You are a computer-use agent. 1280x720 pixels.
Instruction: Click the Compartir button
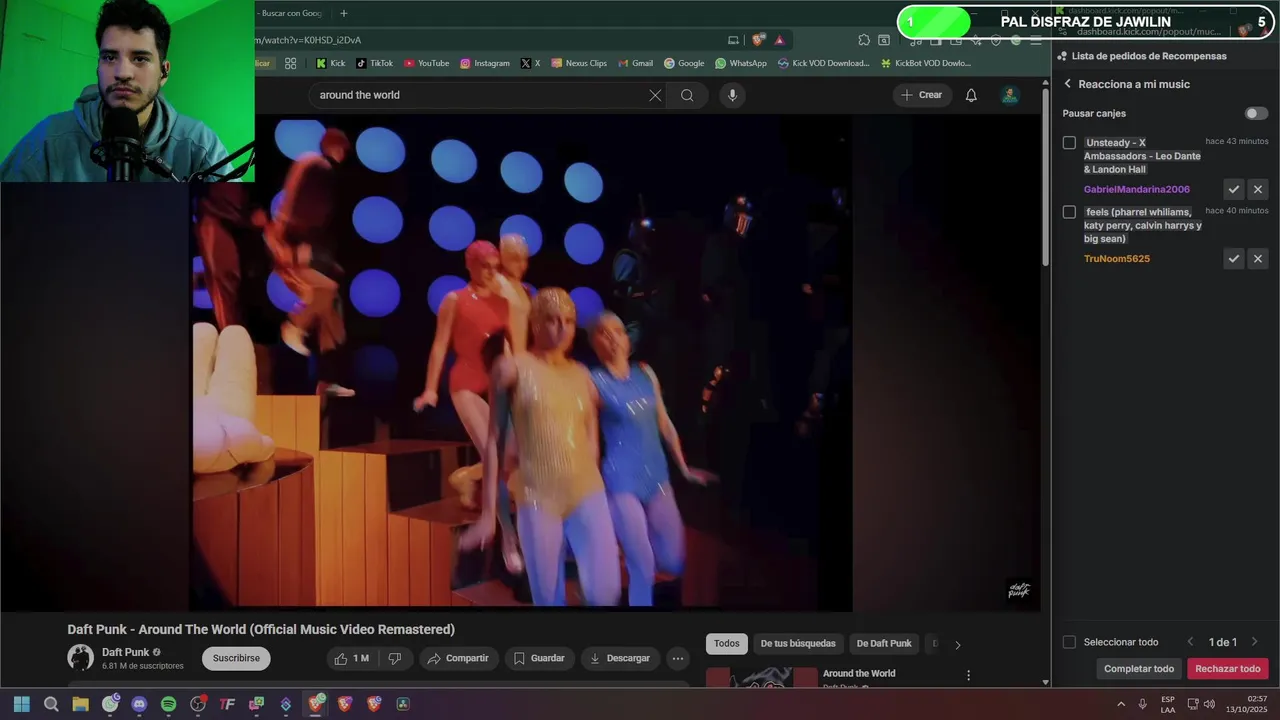coord(458,658)
